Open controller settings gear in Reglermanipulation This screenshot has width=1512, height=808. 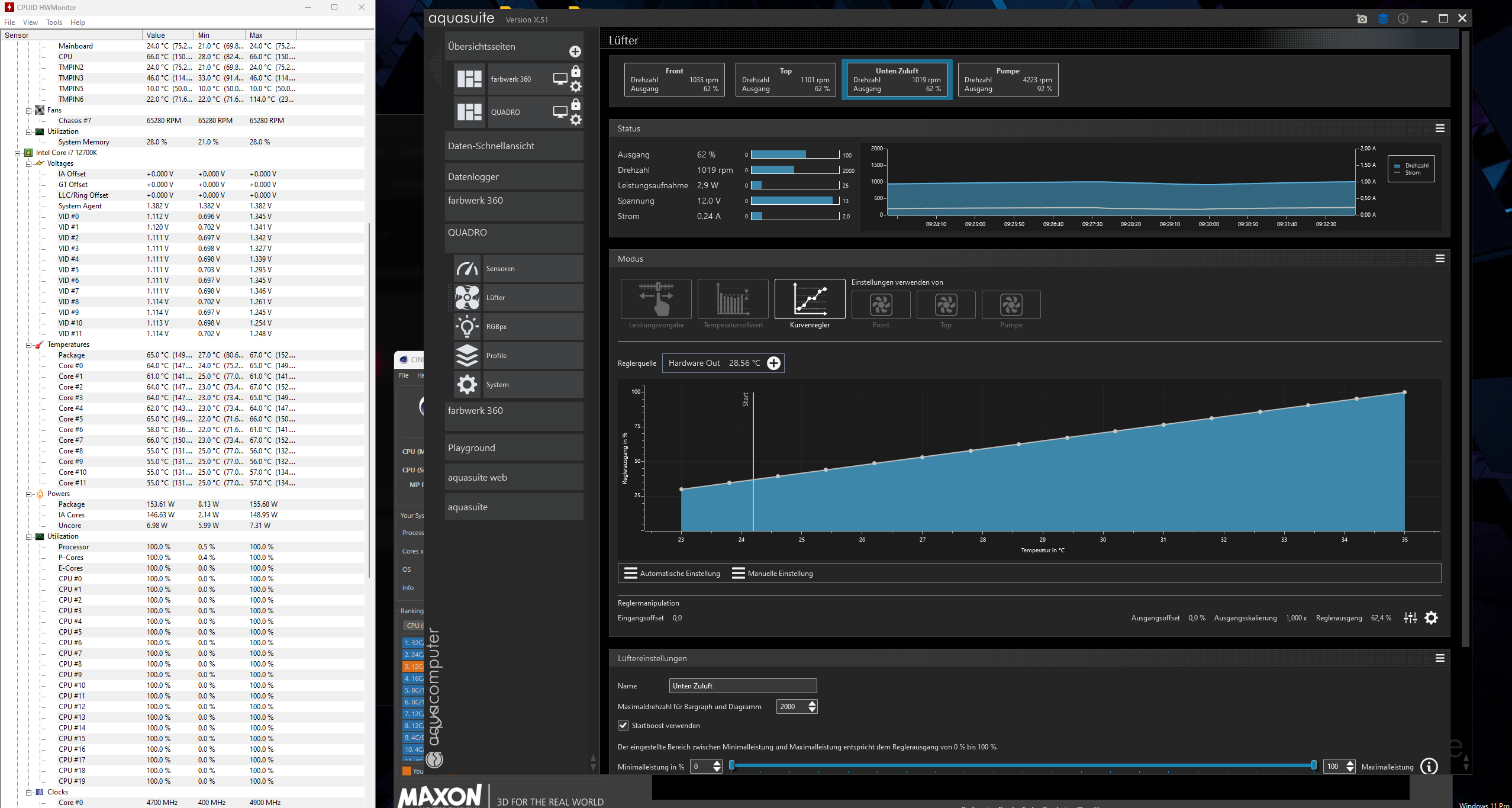tap(1431, 618)
